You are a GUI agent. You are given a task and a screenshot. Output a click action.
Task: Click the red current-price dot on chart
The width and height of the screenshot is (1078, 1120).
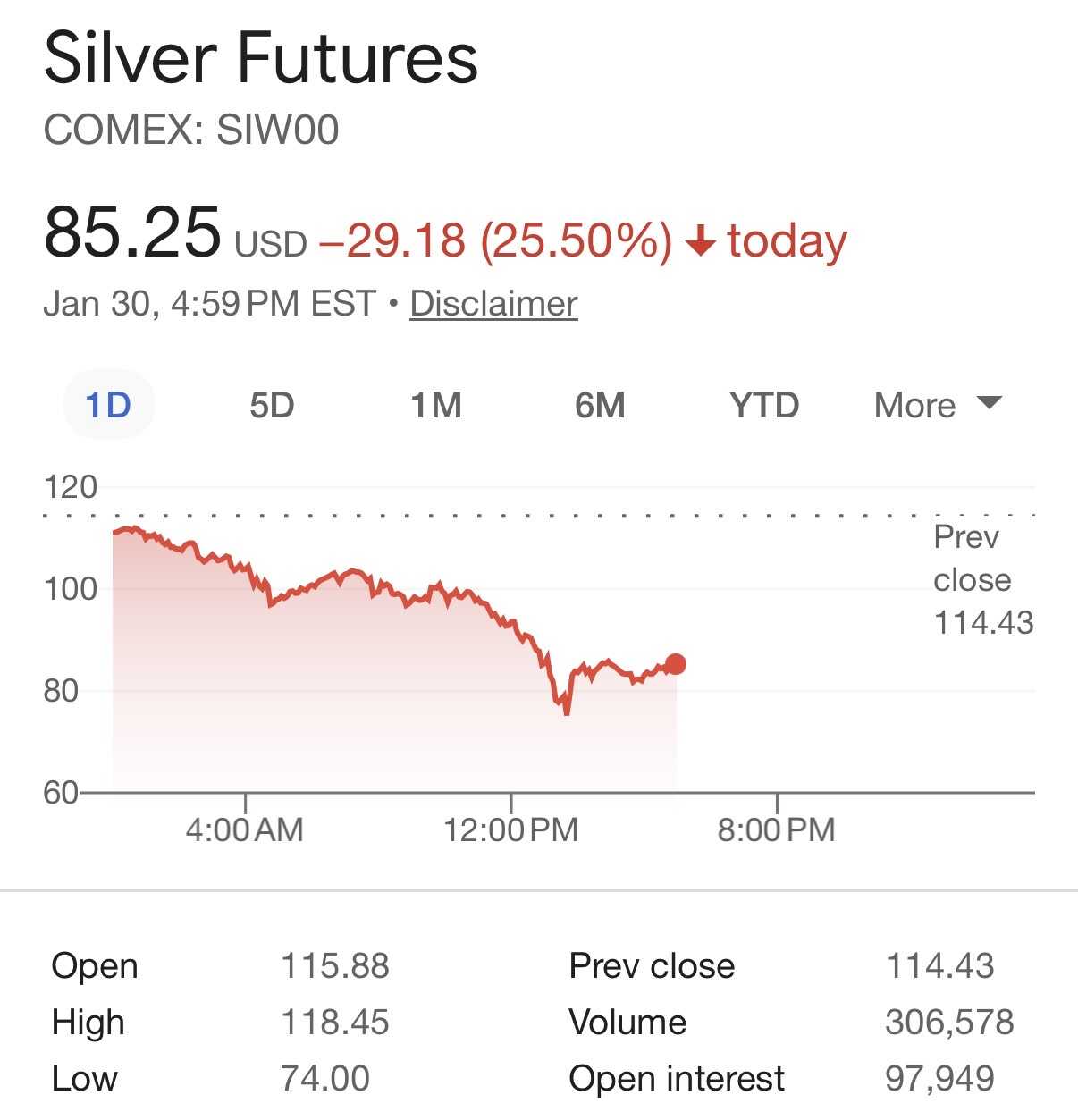(x=676, y=664)
